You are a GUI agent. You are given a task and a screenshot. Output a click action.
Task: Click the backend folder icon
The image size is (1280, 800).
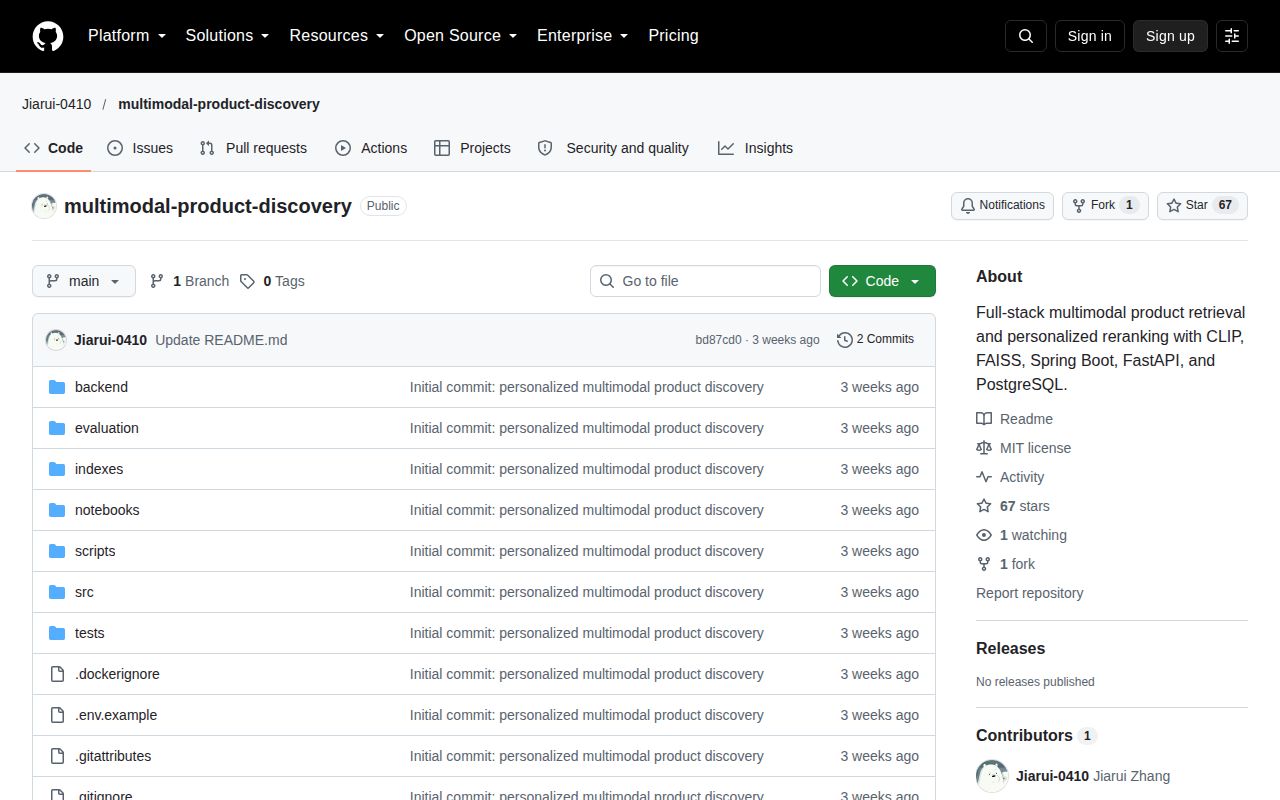tap(57, 387)
